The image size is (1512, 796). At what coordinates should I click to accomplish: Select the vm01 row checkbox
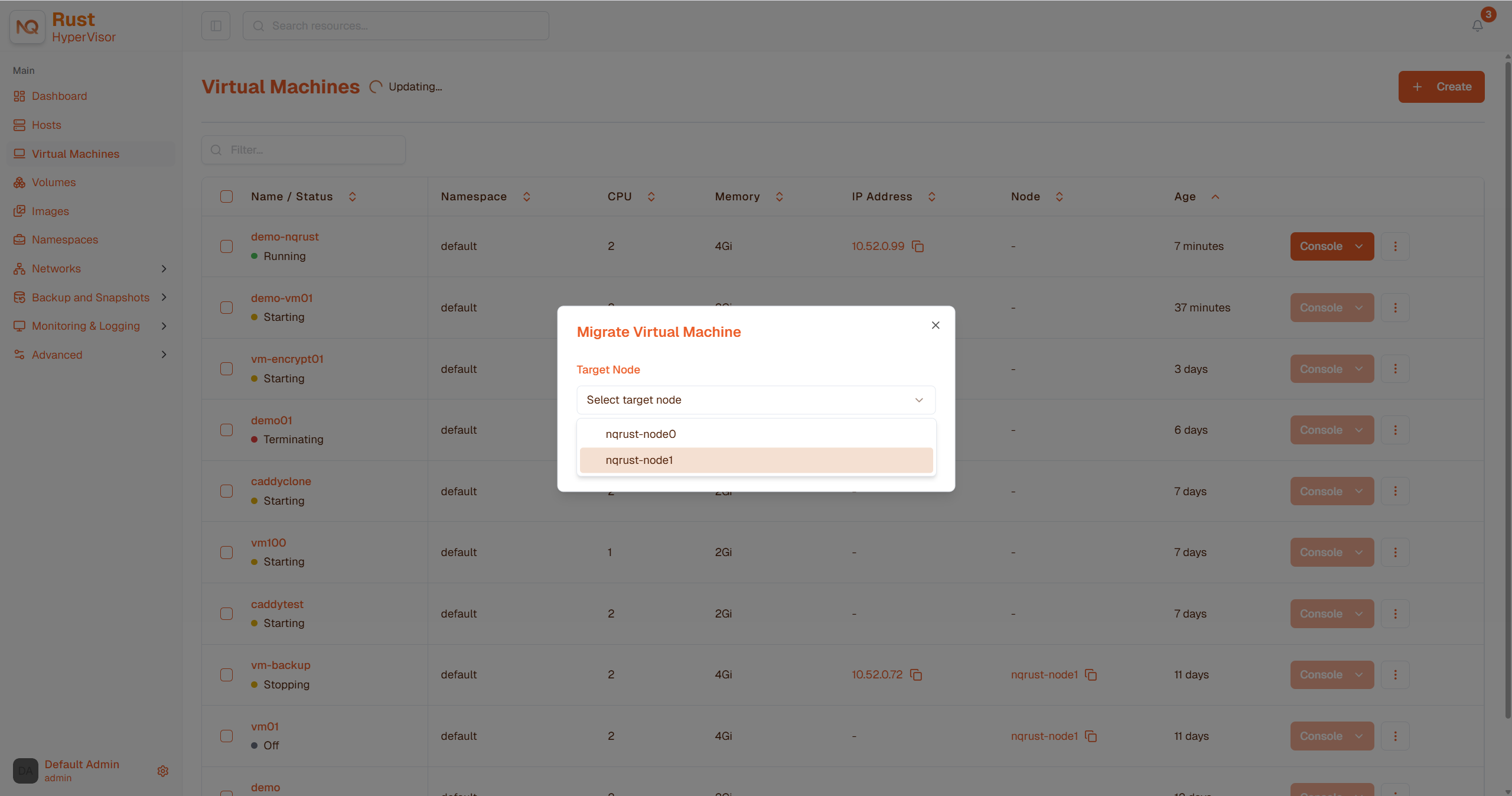[227, 736]
